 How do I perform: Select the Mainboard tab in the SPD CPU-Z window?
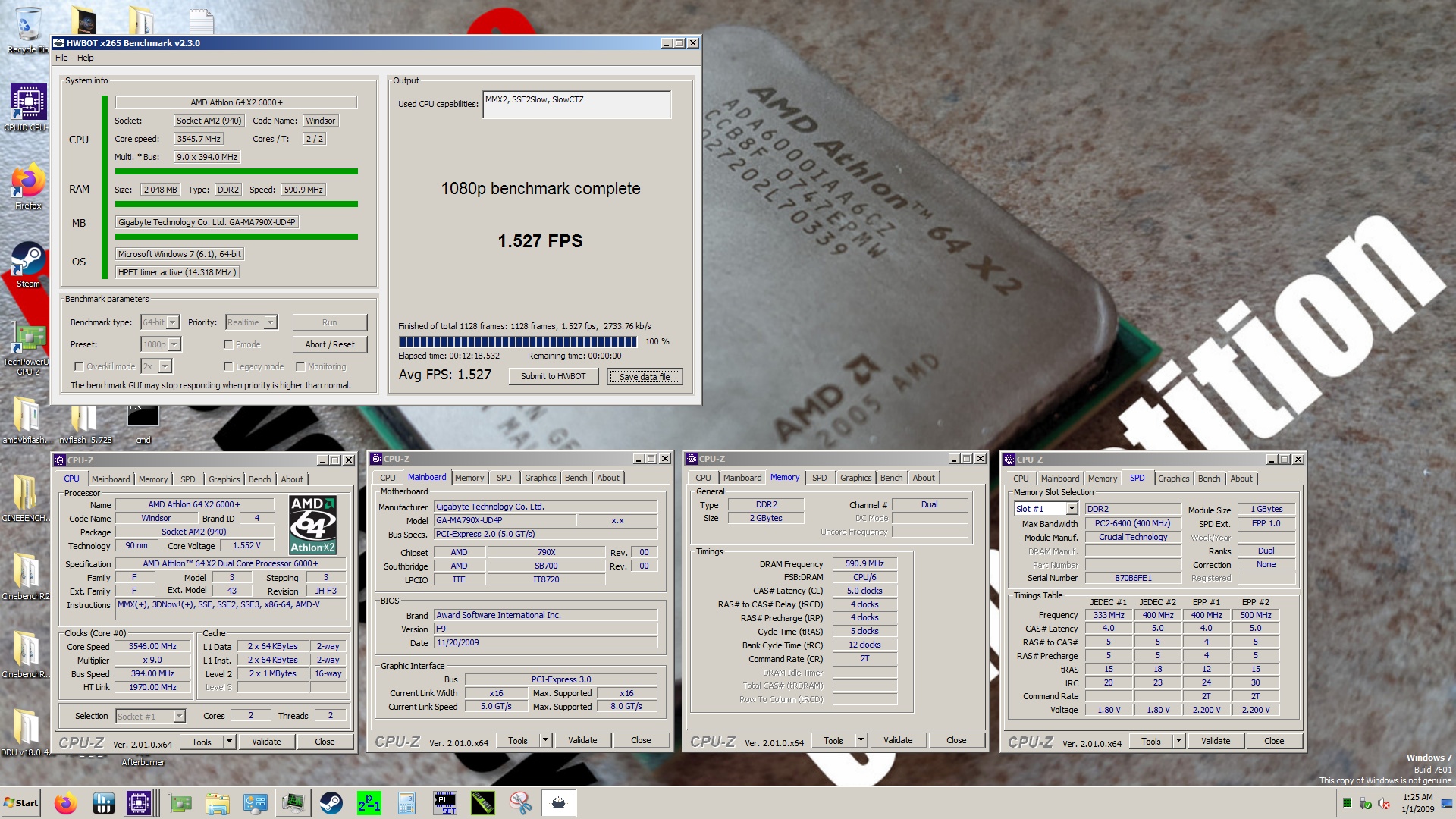click(1059, 479)
